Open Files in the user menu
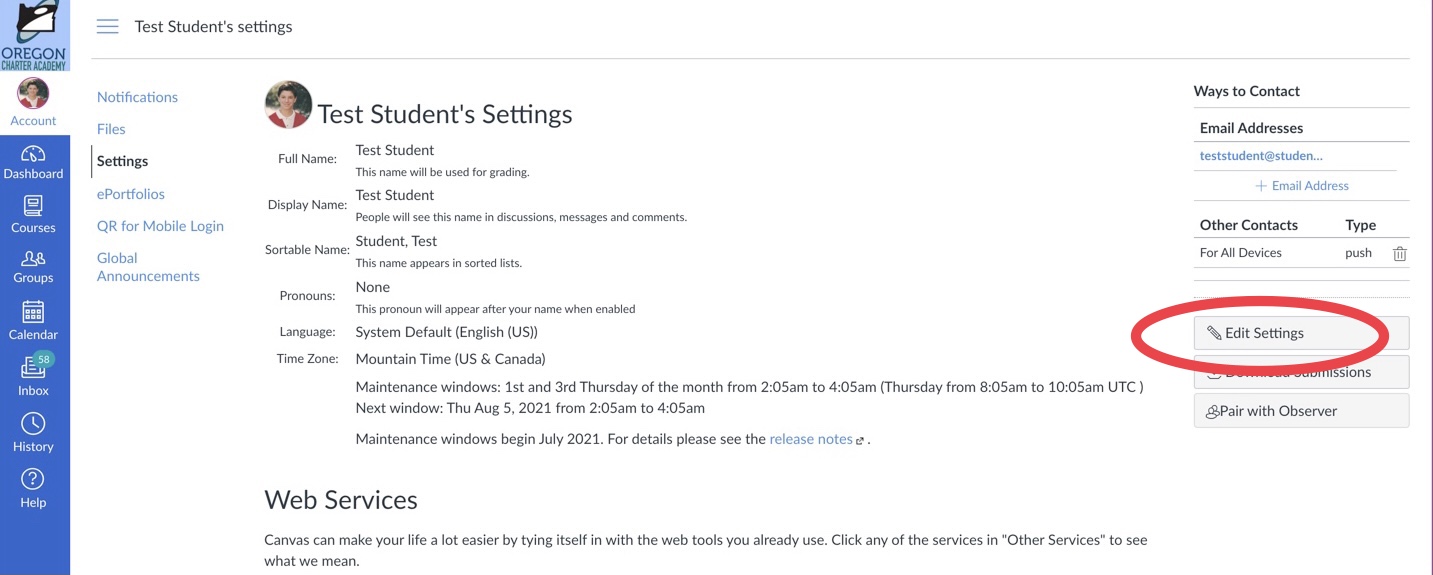This screenshot has width=1433, height=575. pos(111,129)
